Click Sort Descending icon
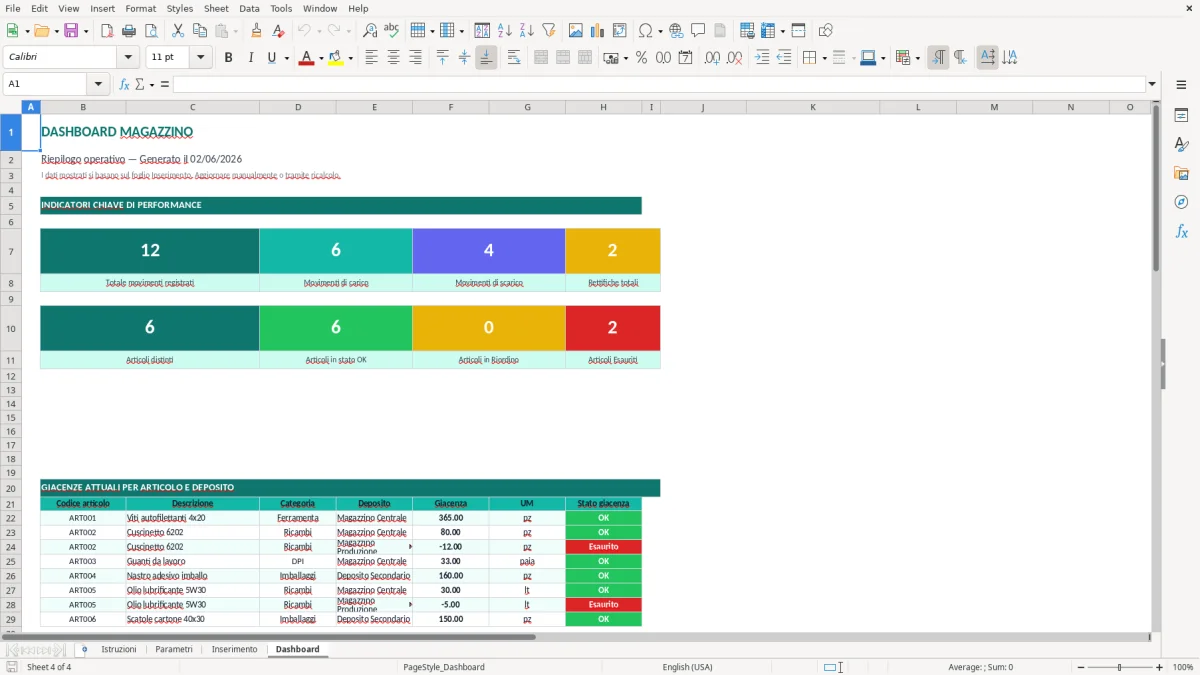The height and width of the screenshot is (675, 1200). pyautogui.click(x=526, y=31)
